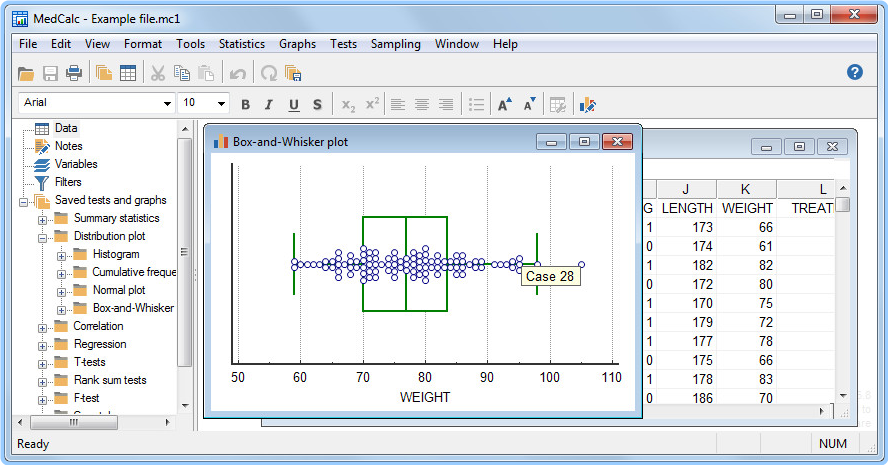Click the column L spreadsheet header
888x465 pixels.
click(806, 189)
